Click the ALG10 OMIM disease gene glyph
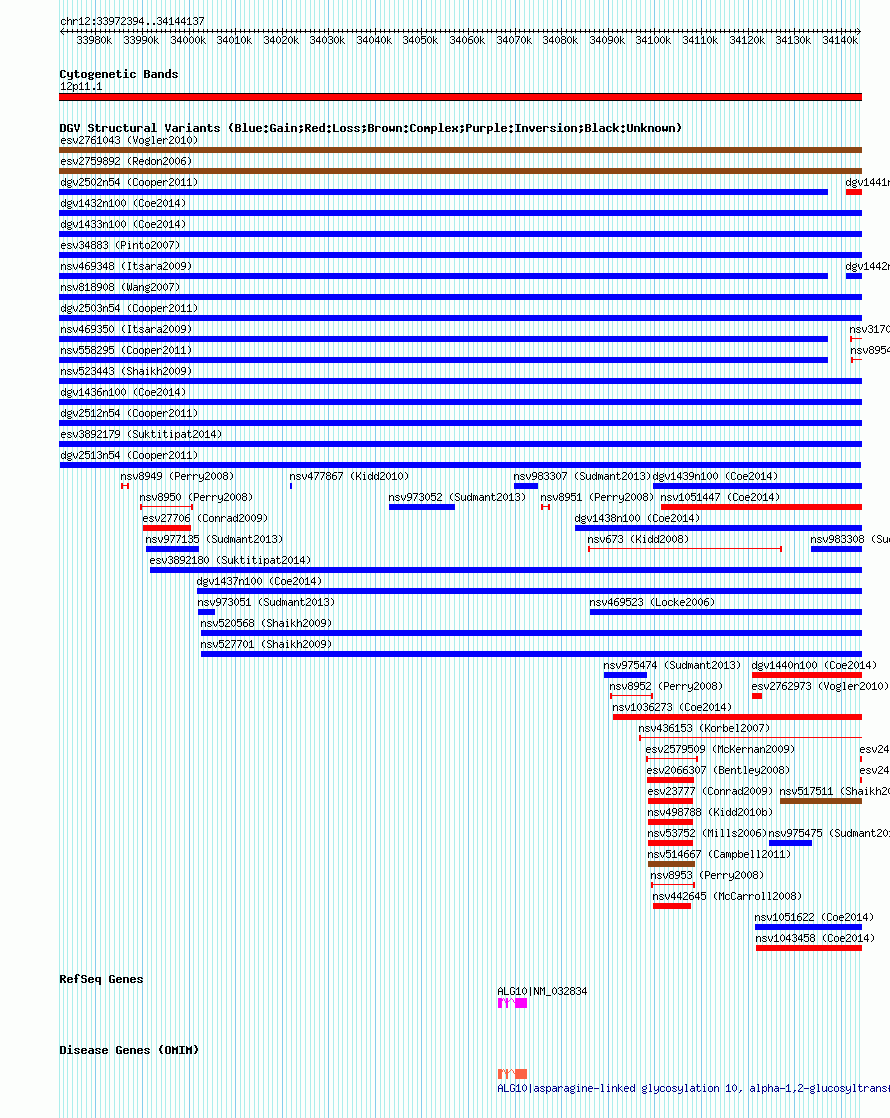Image resolution: width=890 pixels, height=1118 pixels. 512,1074
